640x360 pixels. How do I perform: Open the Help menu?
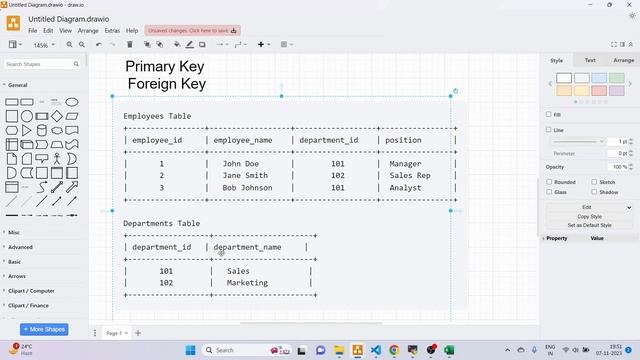(132, 31)
